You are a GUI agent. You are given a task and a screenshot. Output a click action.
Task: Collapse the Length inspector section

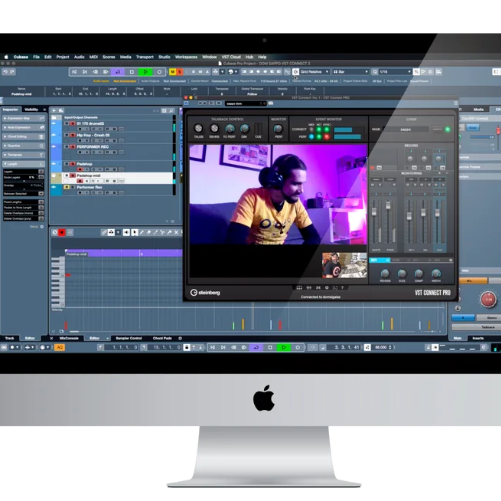tap(23, 164)
